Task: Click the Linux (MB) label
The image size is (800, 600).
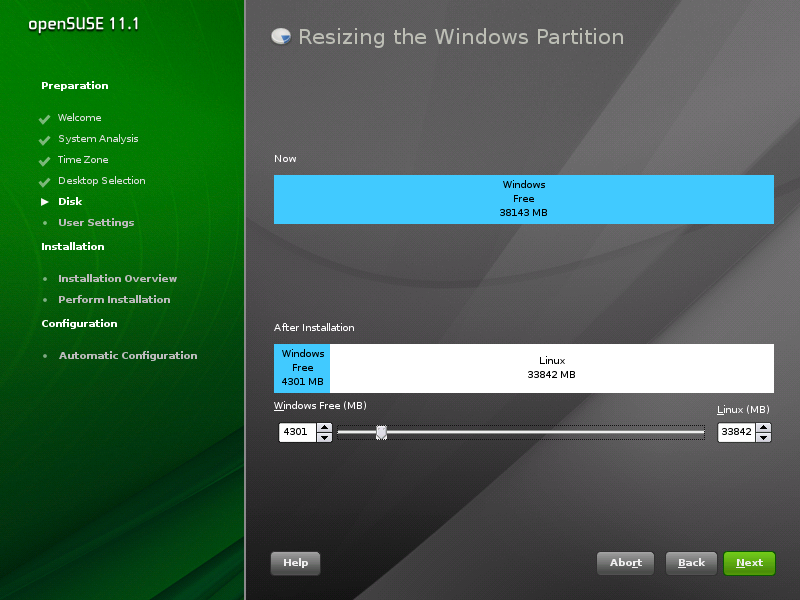Action: [743, 410]
